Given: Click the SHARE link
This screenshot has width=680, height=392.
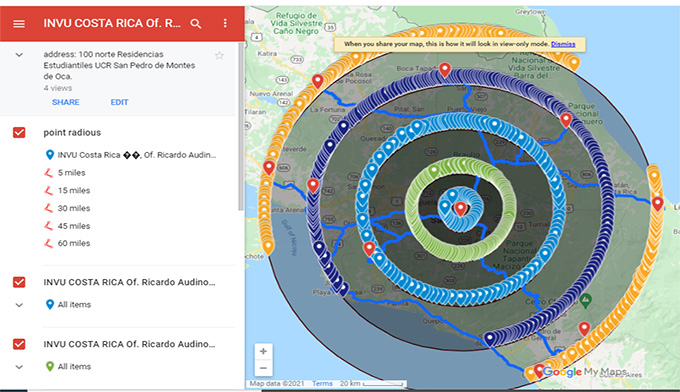Looking at the screenshot, I should pos(65,102).
